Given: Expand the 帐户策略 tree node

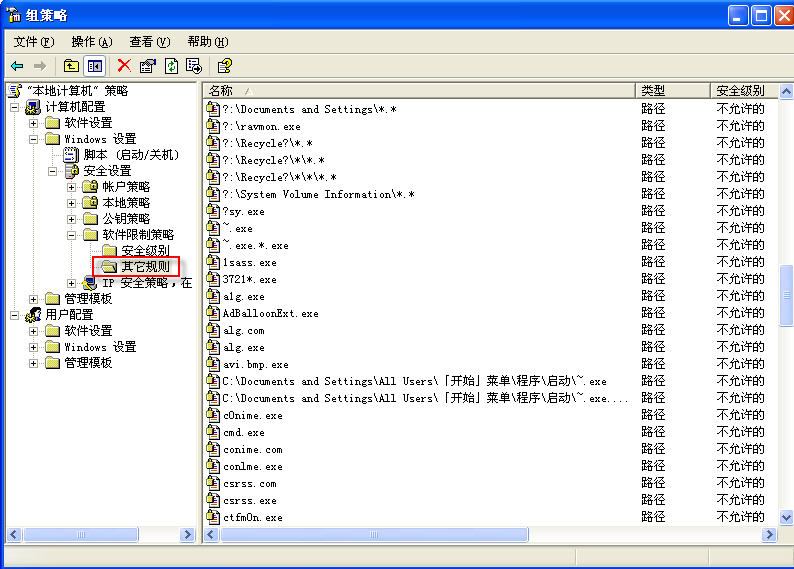Looking at the screenshot, I should (x=71, y=187).
